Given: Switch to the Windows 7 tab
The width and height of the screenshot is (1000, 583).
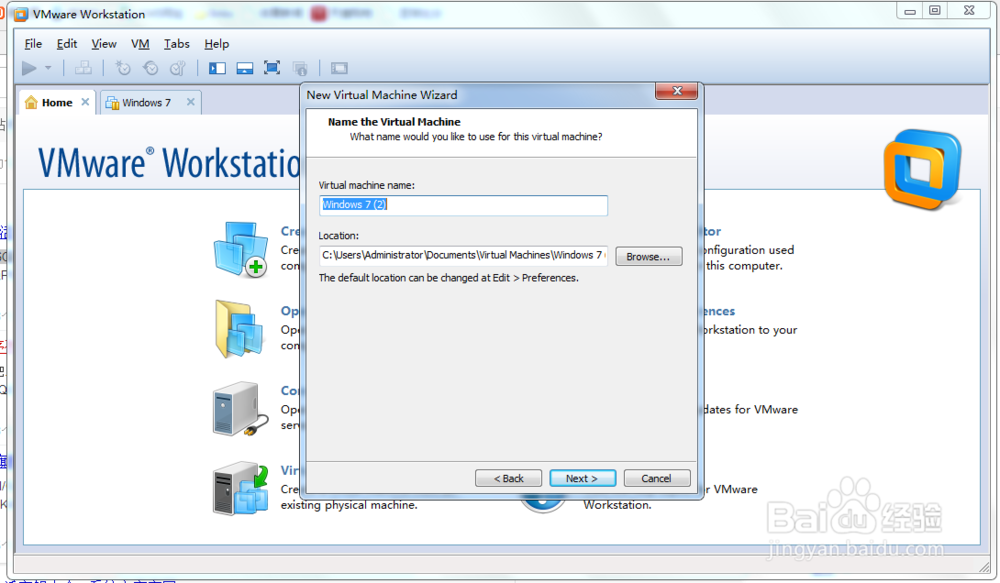Looking at the screenshot, I should pos(145,102).
